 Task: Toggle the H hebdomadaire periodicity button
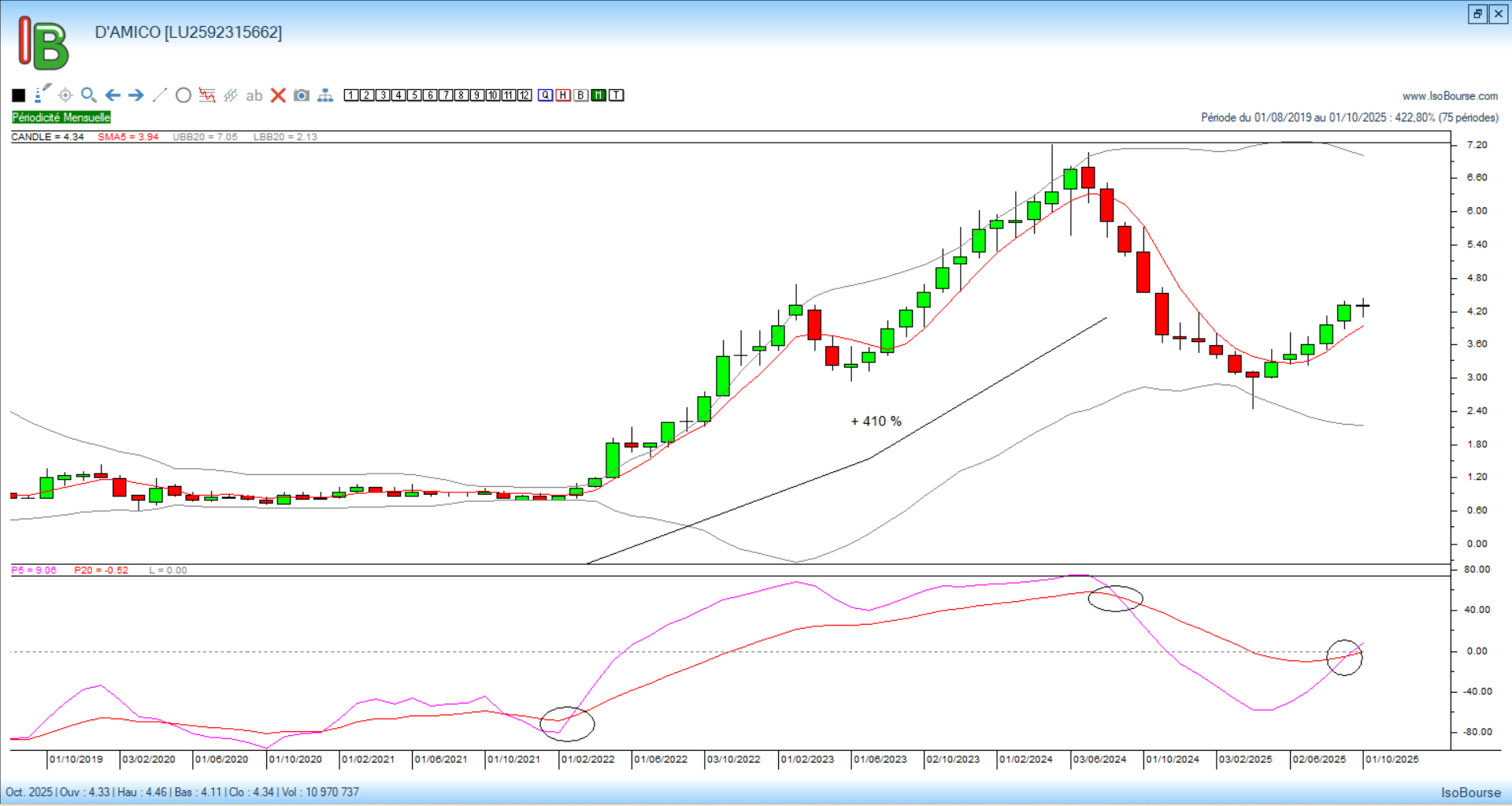[563, 95]
